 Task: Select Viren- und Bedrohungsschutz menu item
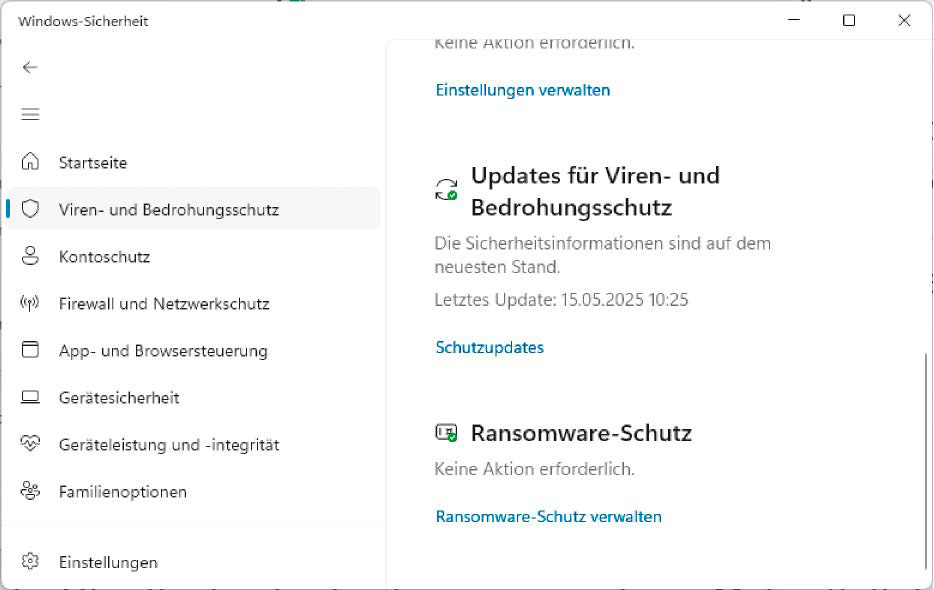pyautogui.click(x=194, y=209)
